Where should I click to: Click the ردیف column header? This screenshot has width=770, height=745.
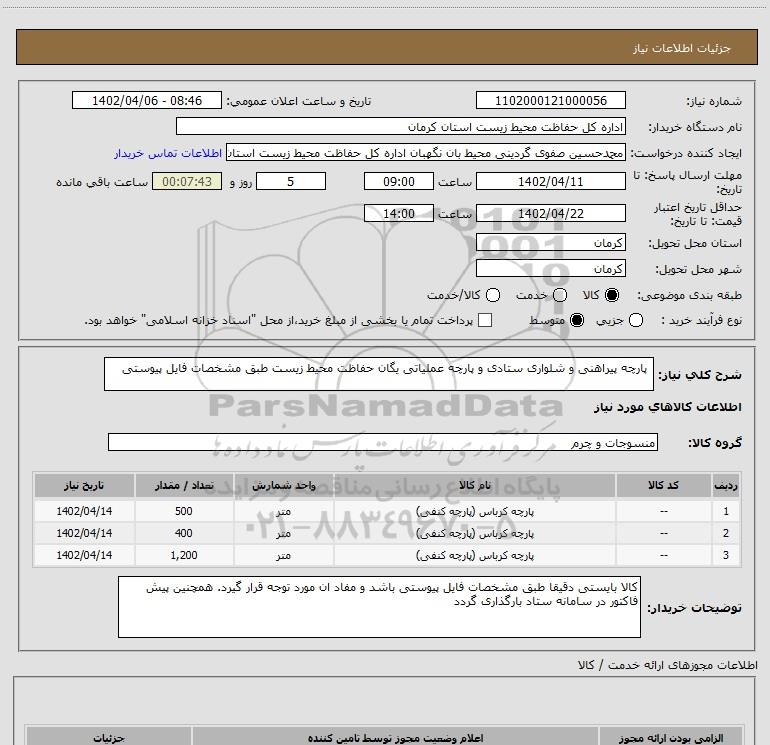726,486
